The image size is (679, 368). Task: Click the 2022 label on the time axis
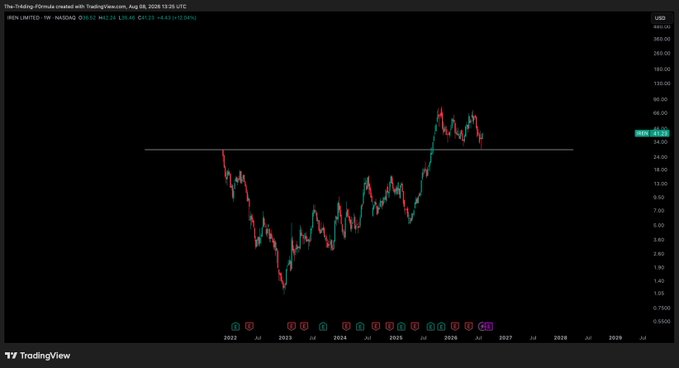pos(230,338)
